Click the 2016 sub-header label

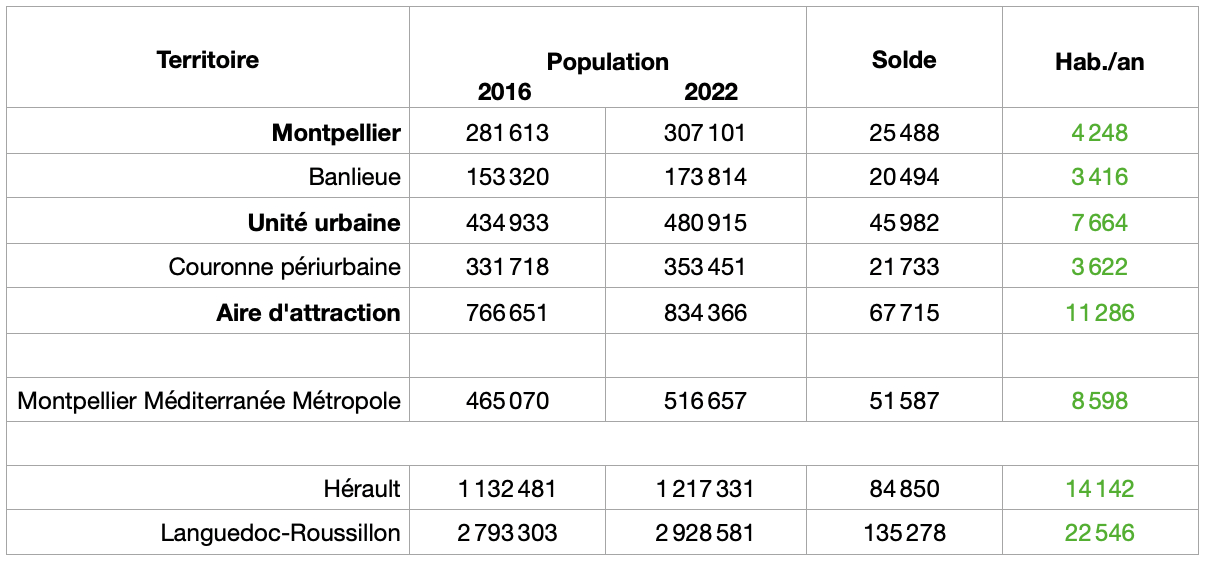point(505,93)
